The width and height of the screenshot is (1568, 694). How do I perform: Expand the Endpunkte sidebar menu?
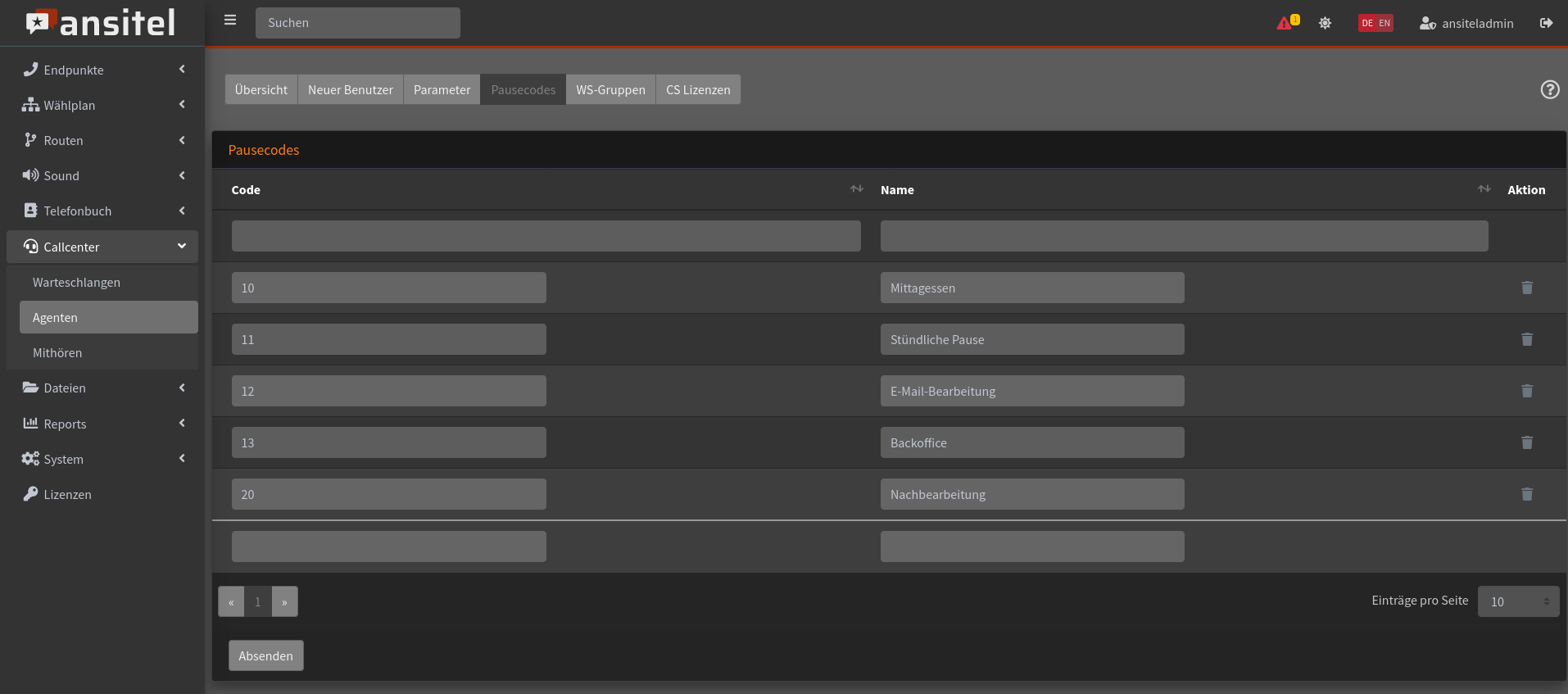pyautogui.click(x=102, y=70)
